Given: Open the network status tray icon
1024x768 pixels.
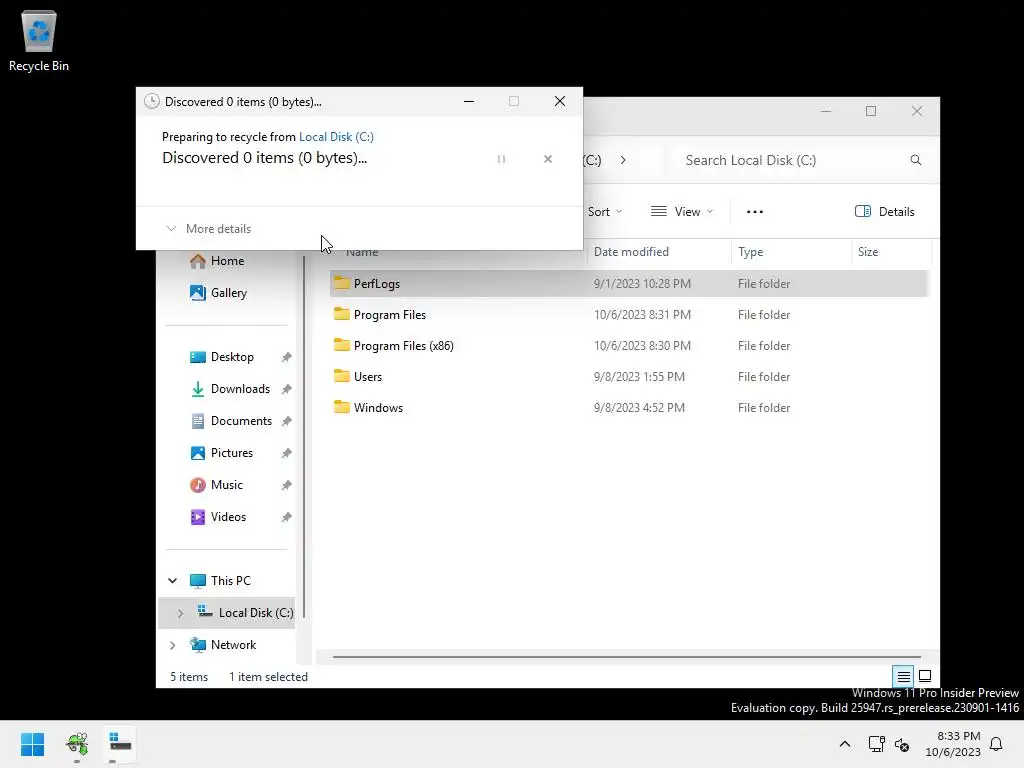Looking at the screenshot, I should [x=876, y=744].
